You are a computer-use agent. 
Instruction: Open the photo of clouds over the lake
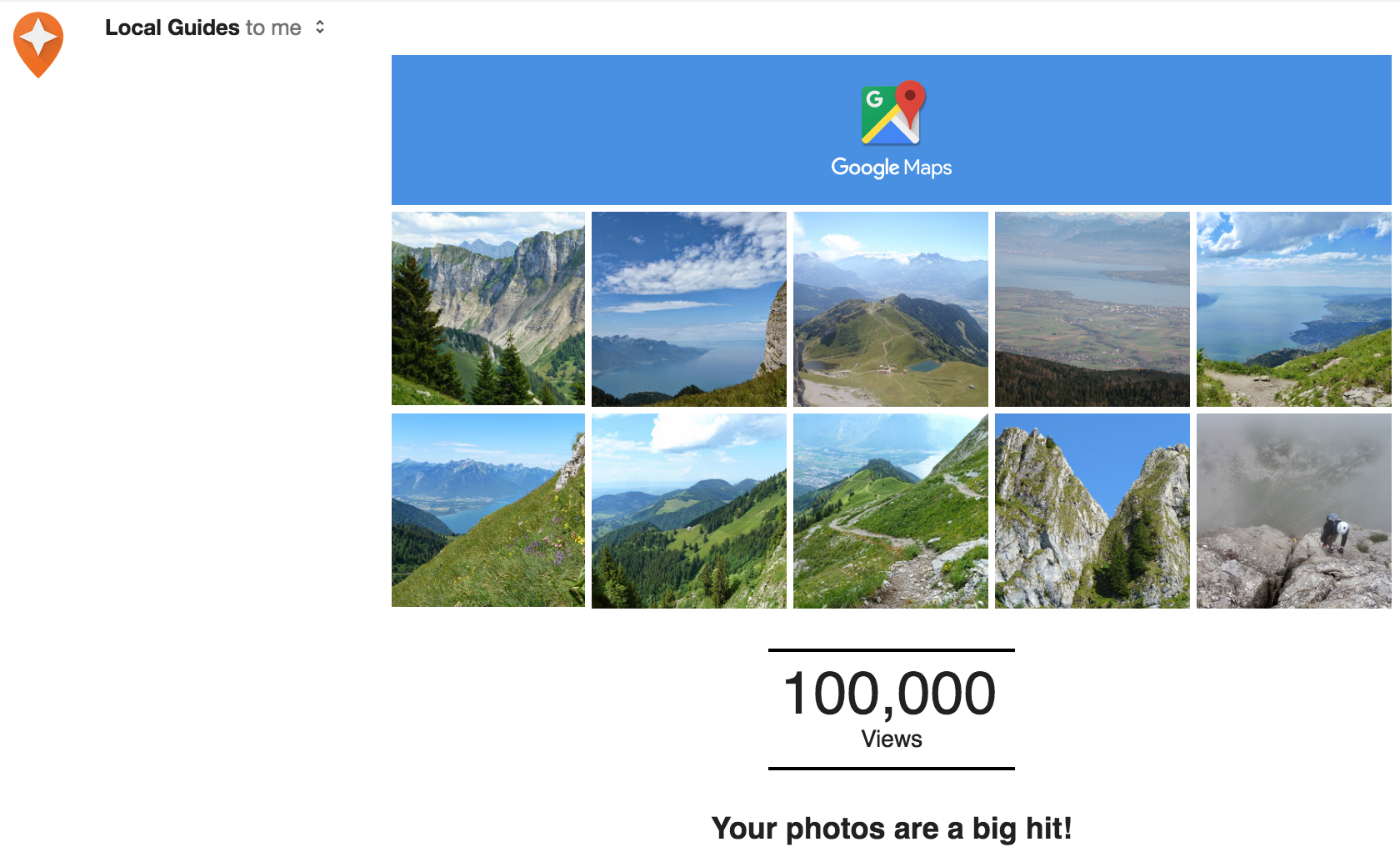coord(689,309)
